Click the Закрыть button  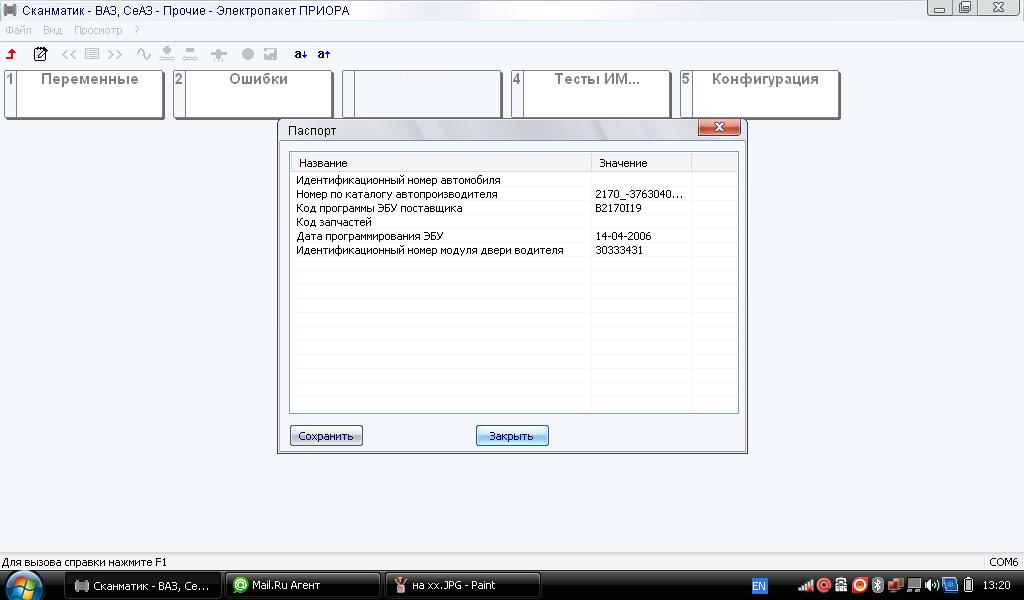coord(512,435)
